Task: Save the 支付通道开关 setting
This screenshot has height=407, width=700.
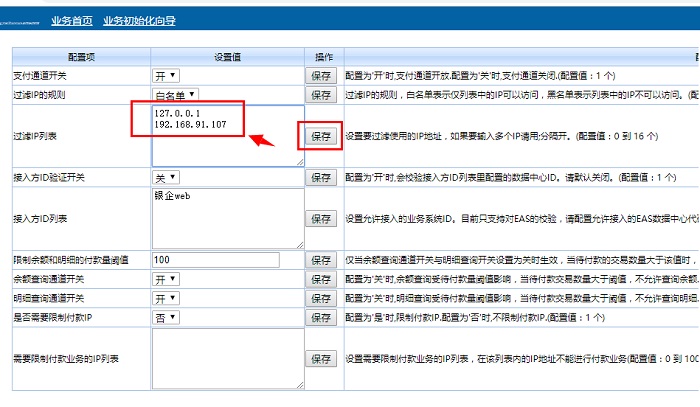Action: click(x=321, y=75)
